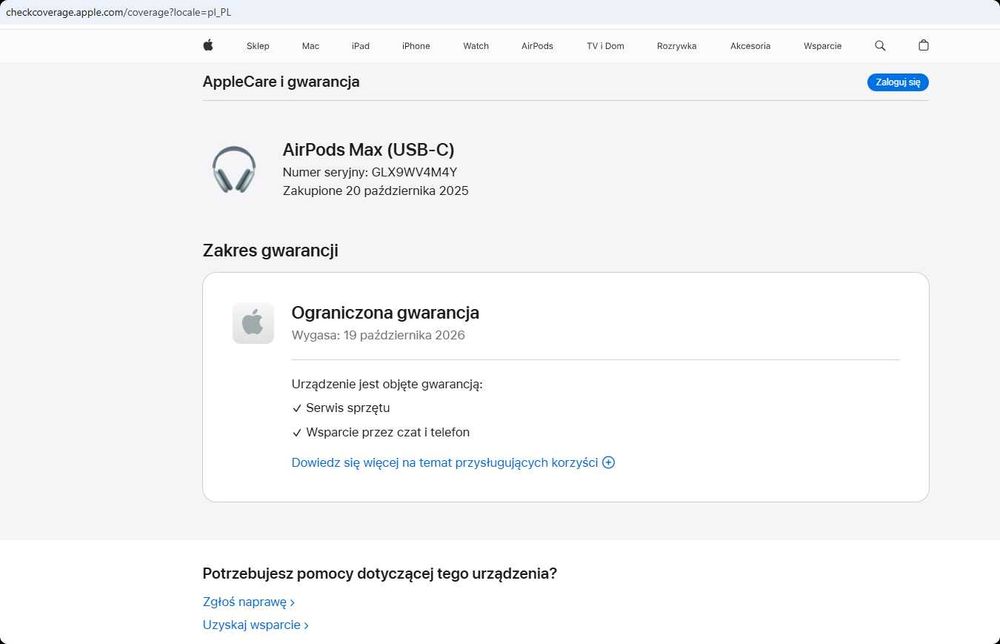This screenshot has height=644, width=1000.
Task: Click the AirPods Max headphones image
Action: (234, 170)
